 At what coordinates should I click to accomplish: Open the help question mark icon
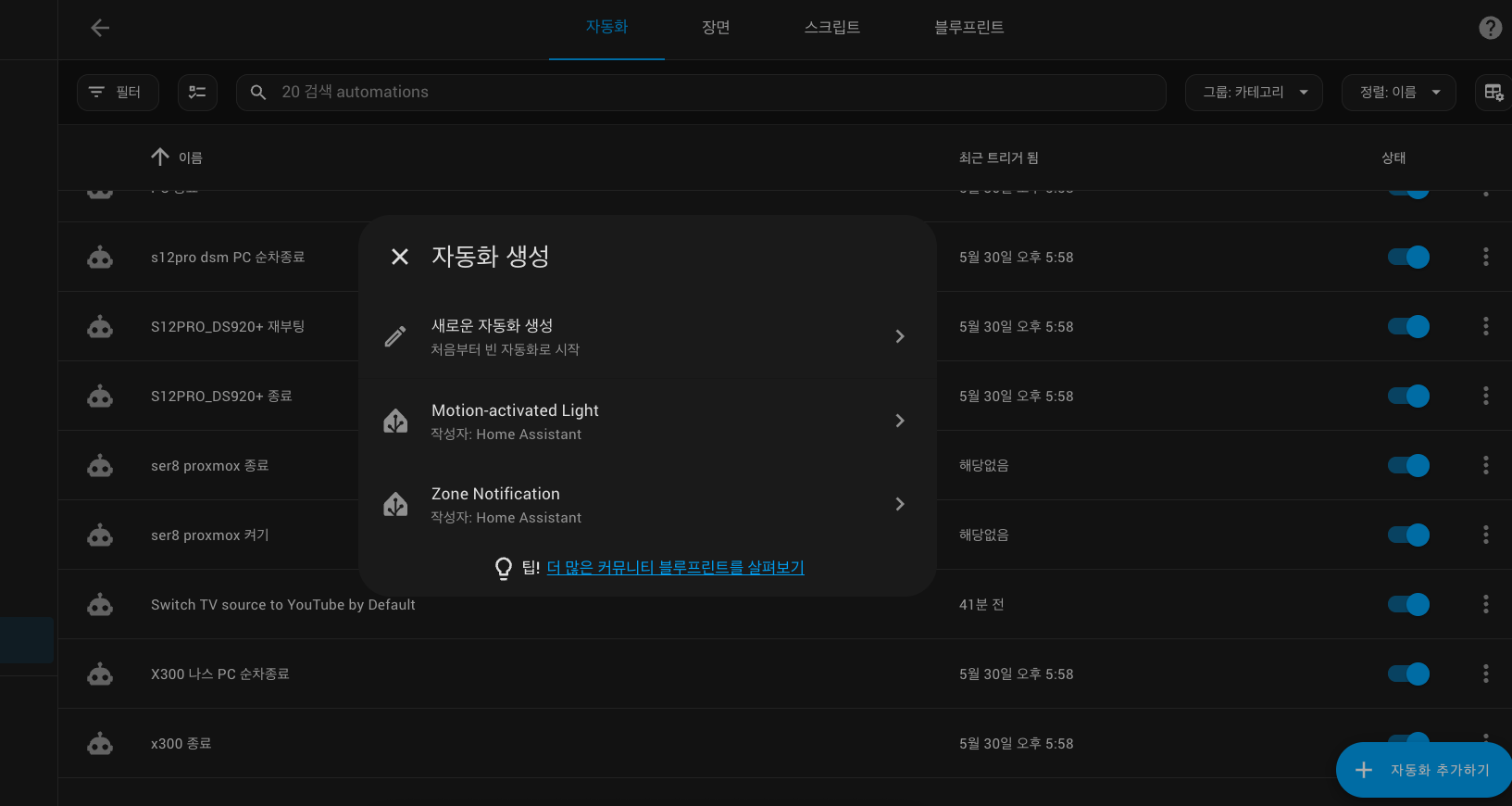1490,28
